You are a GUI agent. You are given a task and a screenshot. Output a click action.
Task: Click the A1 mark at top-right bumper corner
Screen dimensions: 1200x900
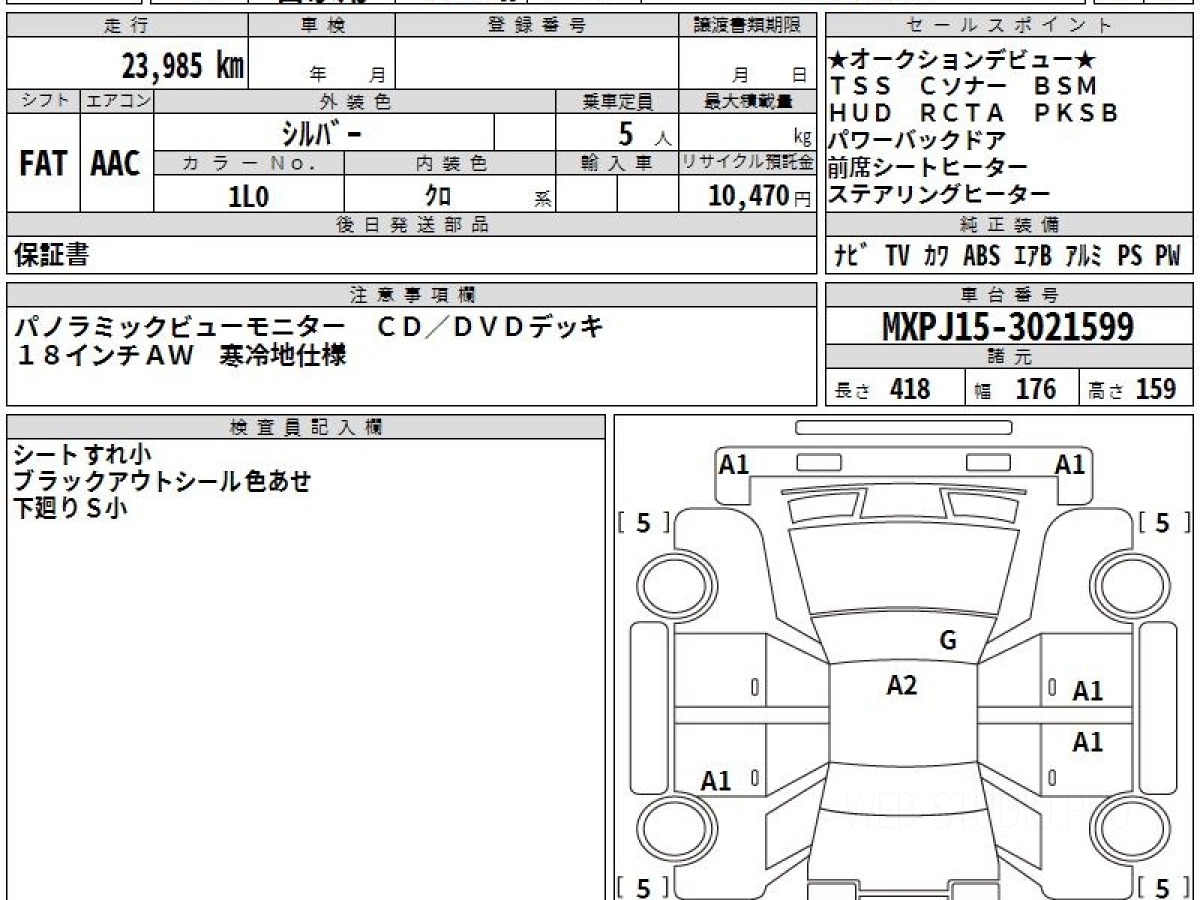tap(1070, 464)
